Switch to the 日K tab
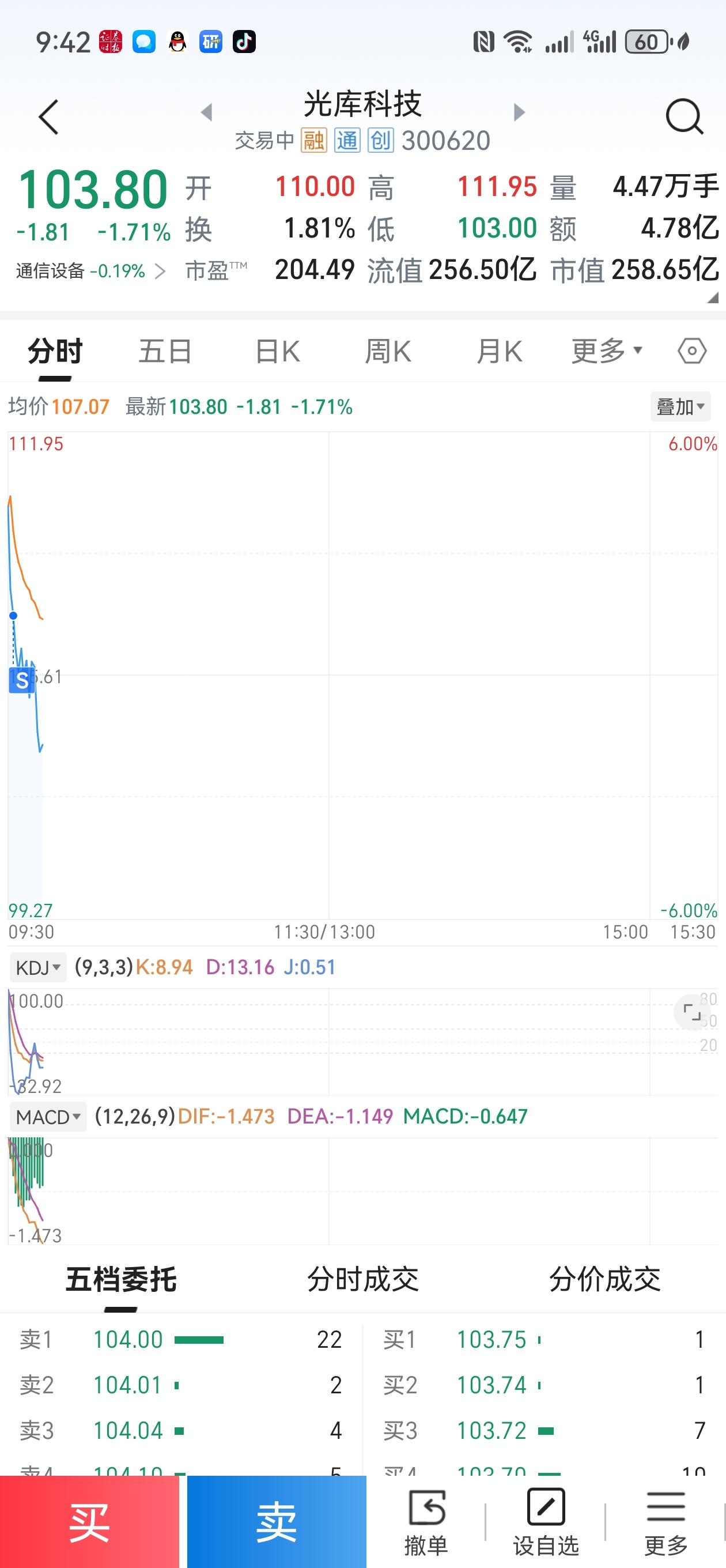Viewport: 726px width, 1568px height. 278,351
